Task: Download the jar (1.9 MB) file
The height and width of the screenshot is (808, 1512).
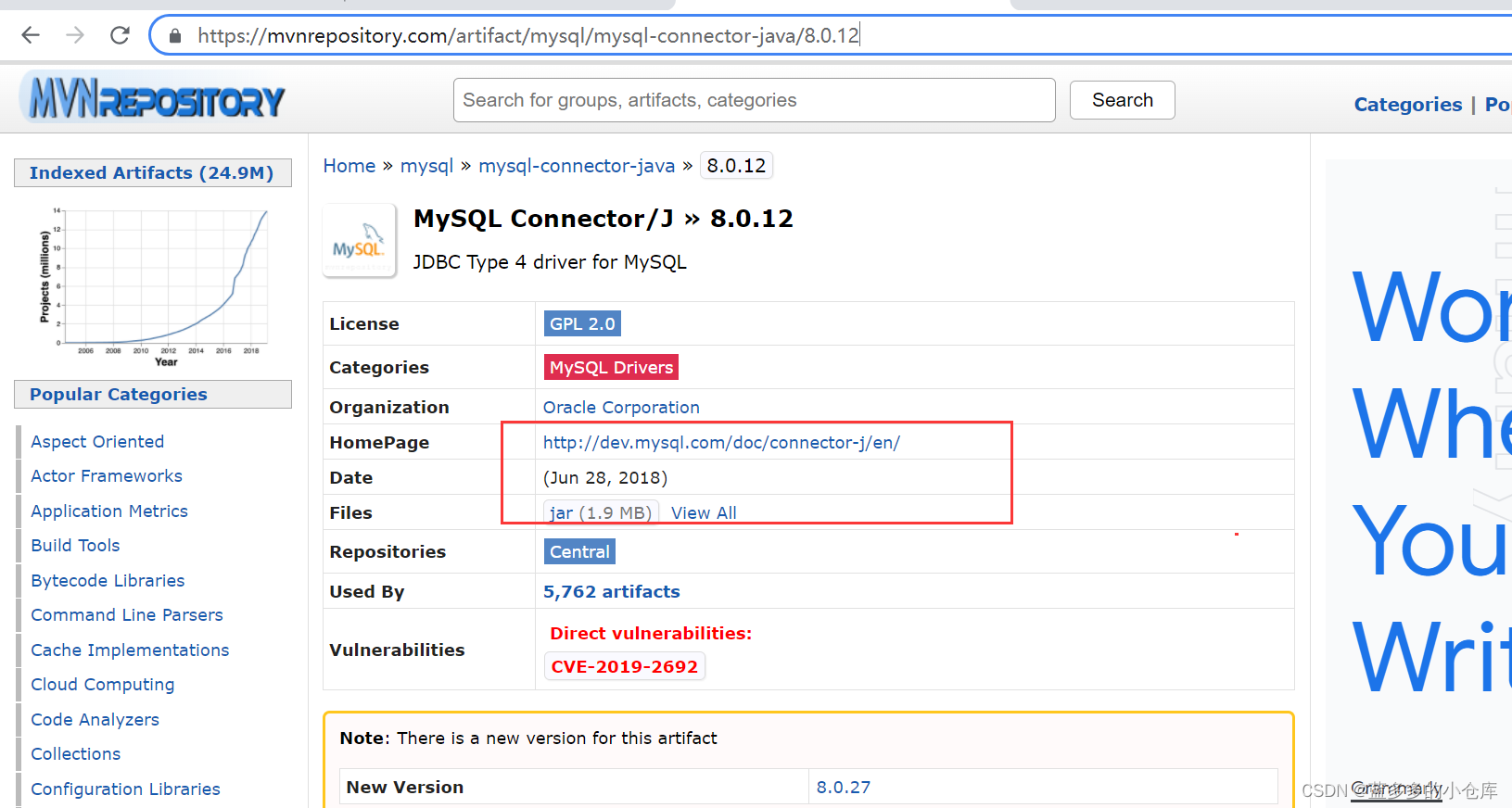Action: (600, 512)
